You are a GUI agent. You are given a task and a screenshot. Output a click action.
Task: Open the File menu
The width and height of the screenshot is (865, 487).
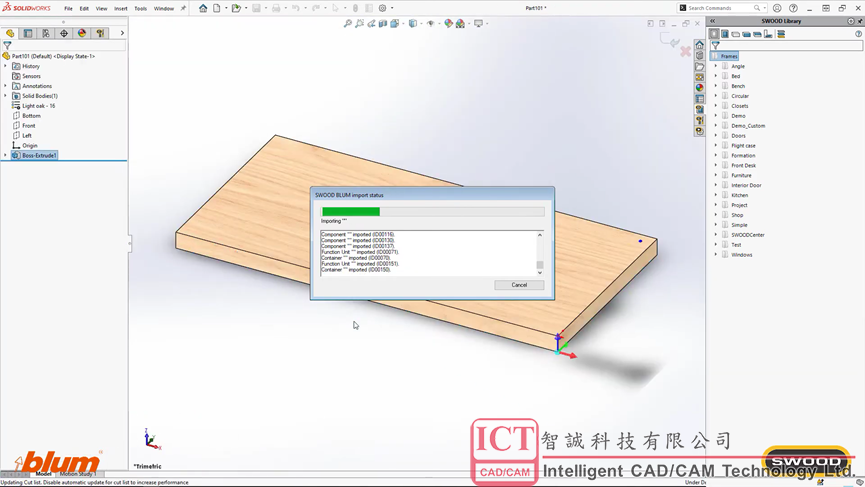coord(68,8)
